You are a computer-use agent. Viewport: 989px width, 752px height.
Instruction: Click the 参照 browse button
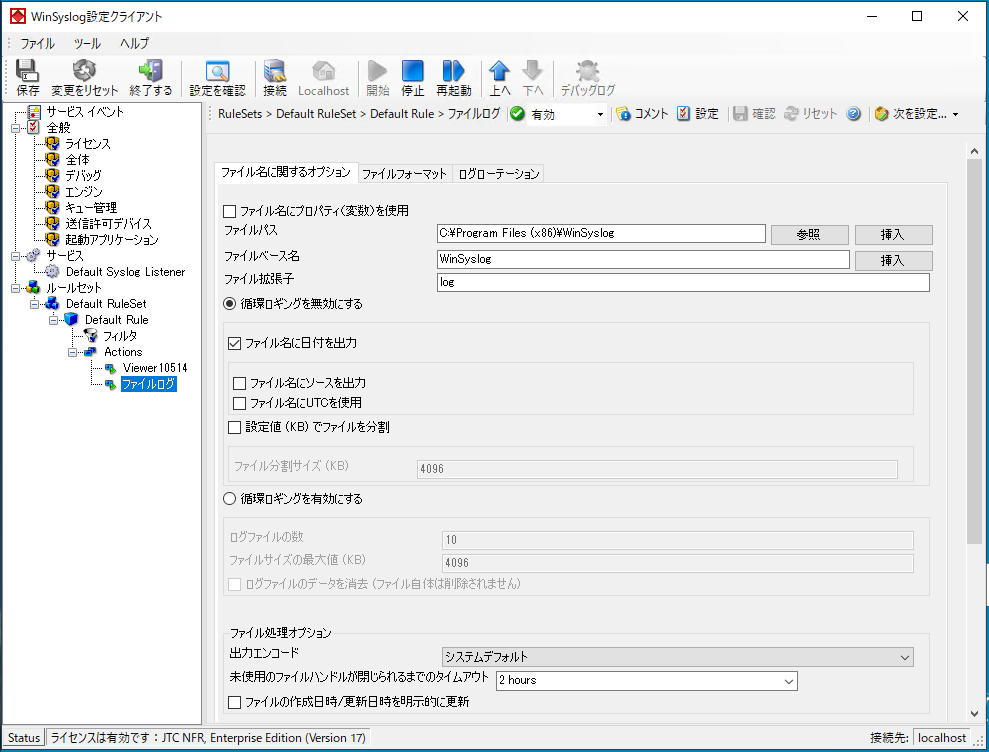coord(809,235)
